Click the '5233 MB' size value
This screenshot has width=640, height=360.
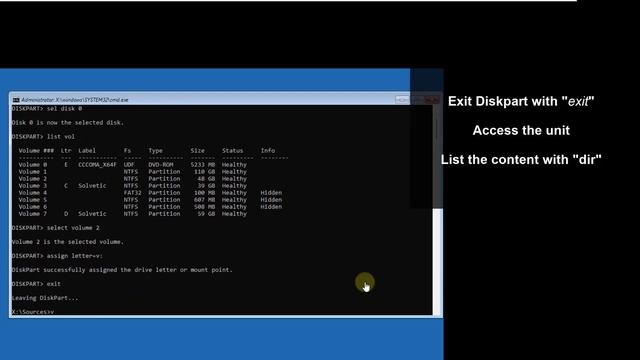[x=202, y=164]
